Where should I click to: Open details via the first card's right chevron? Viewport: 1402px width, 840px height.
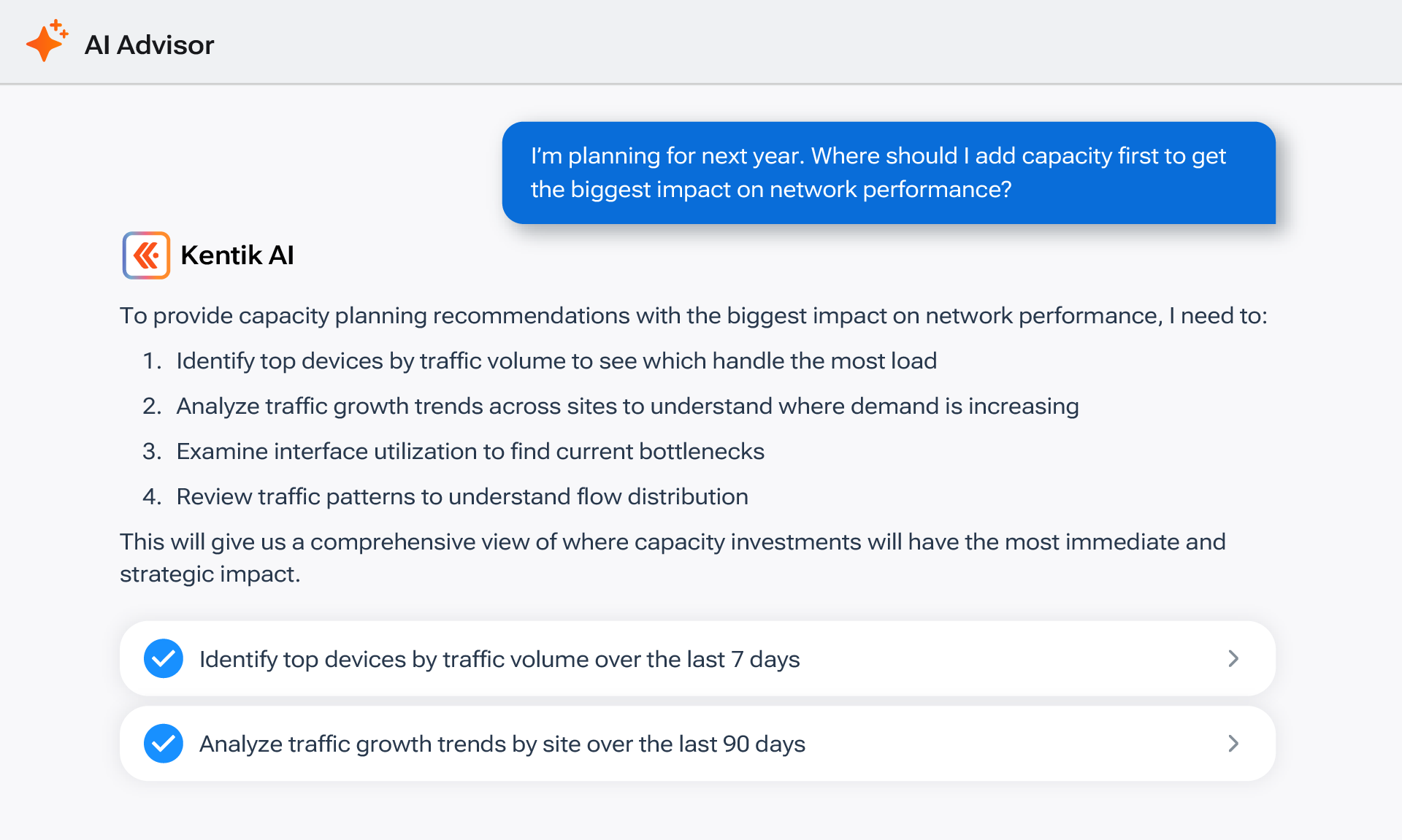[1233, 658]
